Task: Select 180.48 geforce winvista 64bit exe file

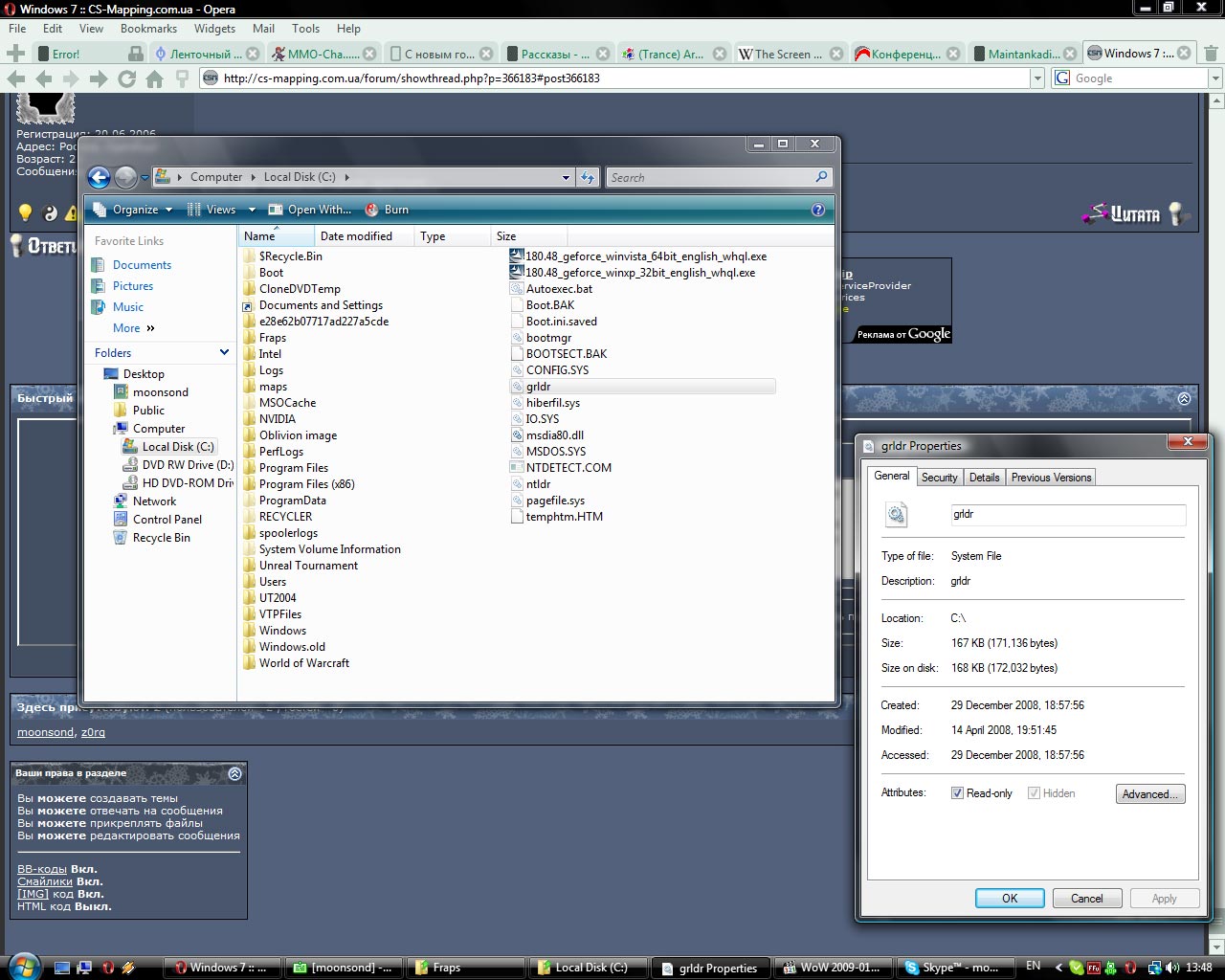Action: point(638,256)
